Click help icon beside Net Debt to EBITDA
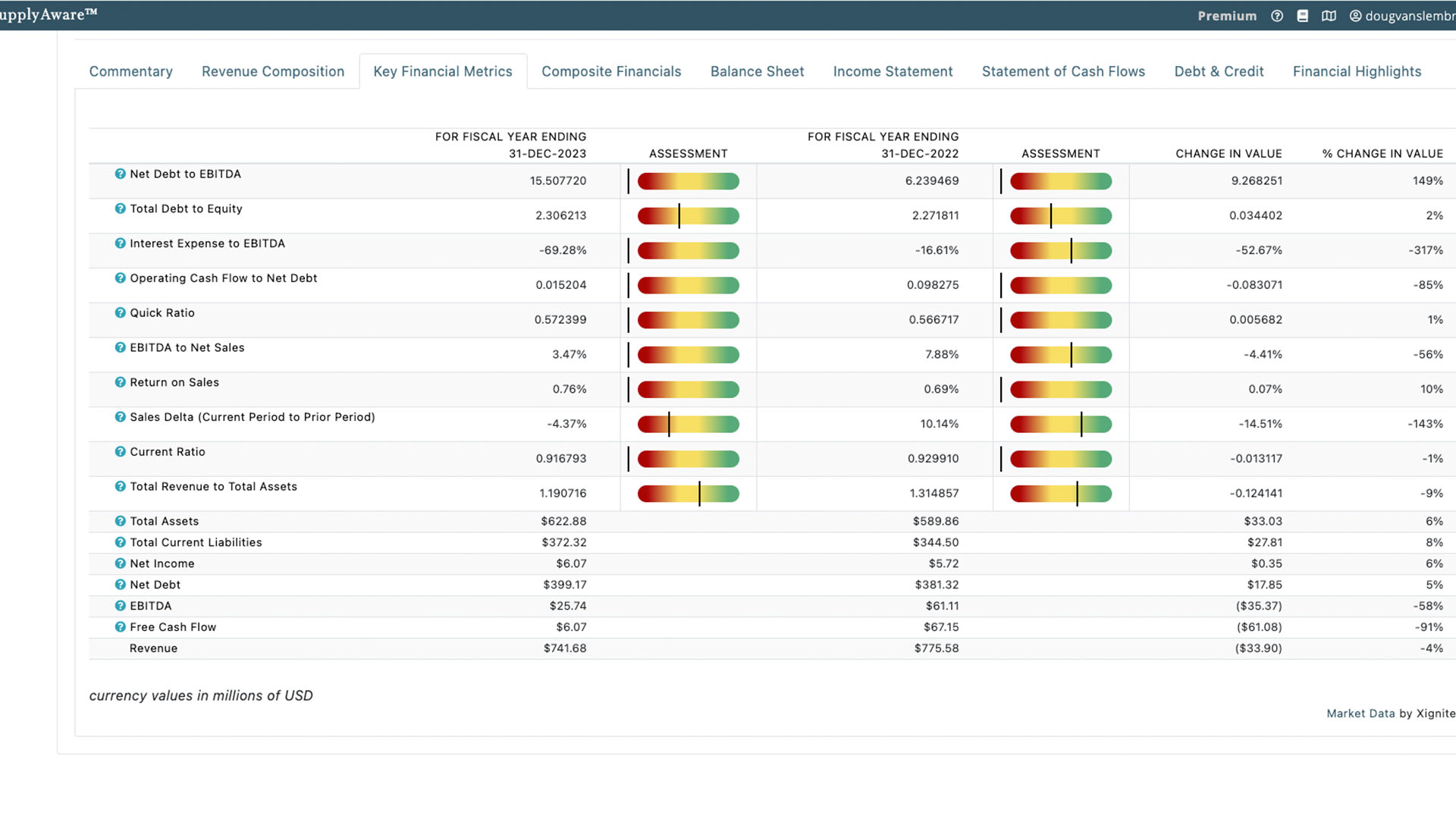The width and height of the screenshot is (1456, 819). [x=120, y=174]
